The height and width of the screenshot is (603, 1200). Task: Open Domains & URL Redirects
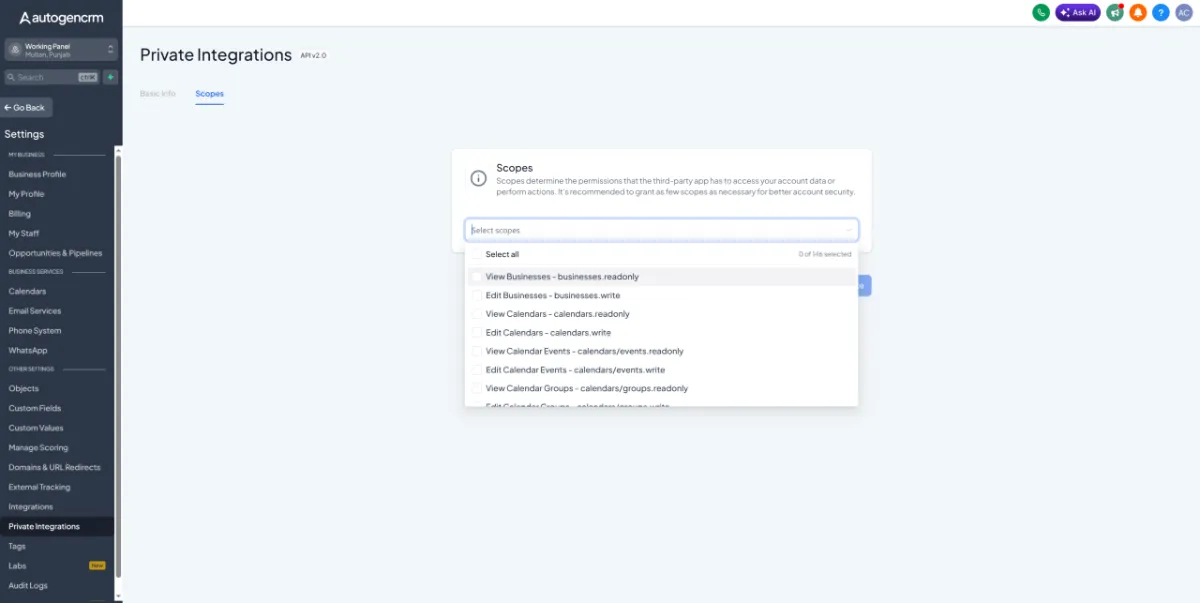55,467
